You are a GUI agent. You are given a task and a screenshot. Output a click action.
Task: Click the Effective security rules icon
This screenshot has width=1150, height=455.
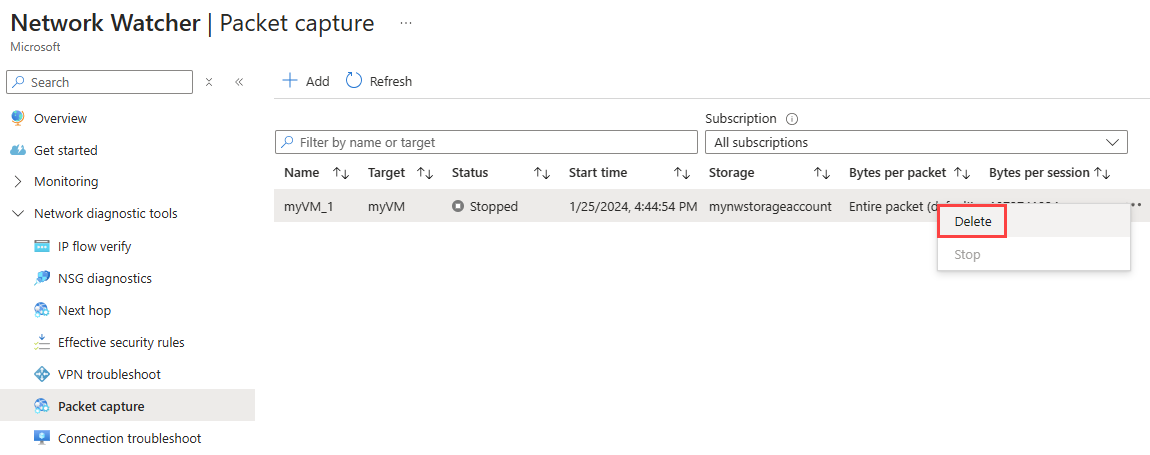click(x=41, y=342)
